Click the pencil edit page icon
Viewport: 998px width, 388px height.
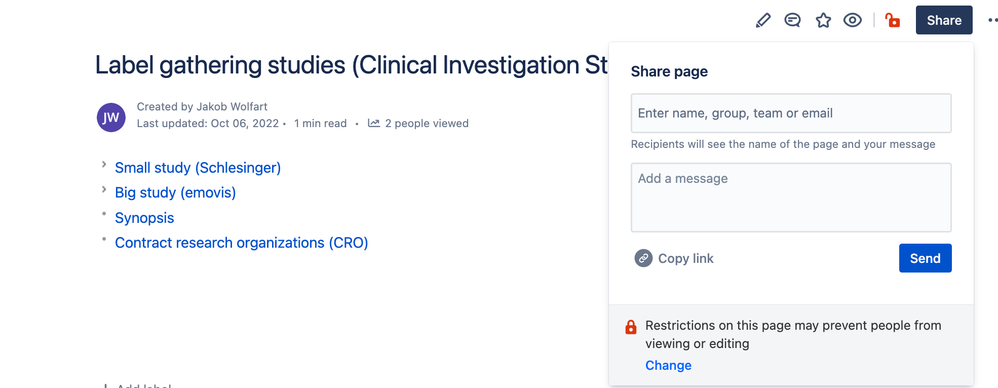tap(763, 20)
